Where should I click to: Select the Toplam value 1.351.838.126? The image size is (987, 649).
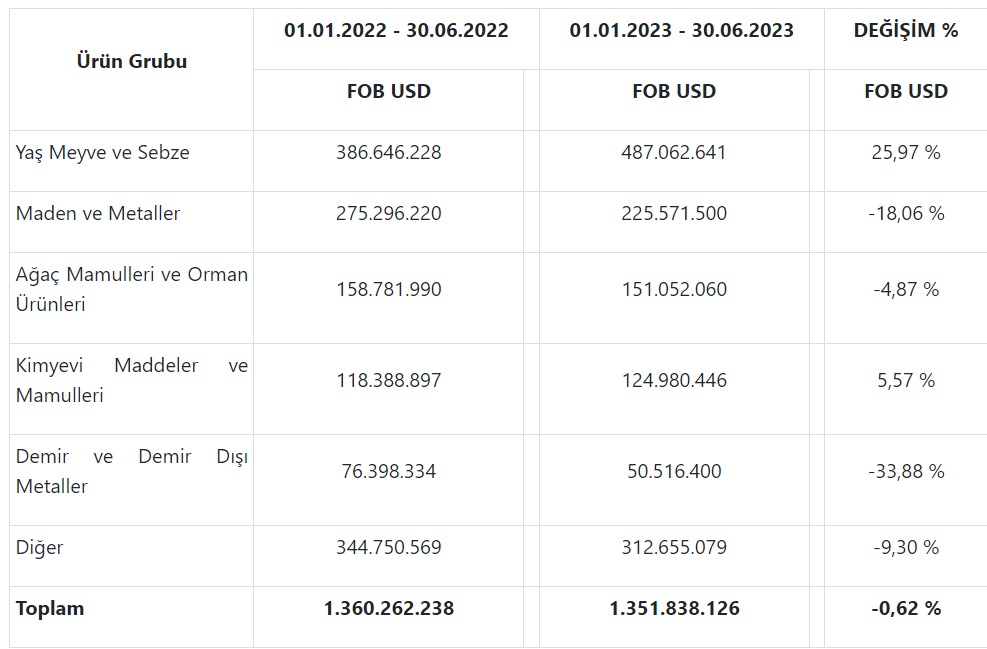pyautogui.click(x=674, y=609)
